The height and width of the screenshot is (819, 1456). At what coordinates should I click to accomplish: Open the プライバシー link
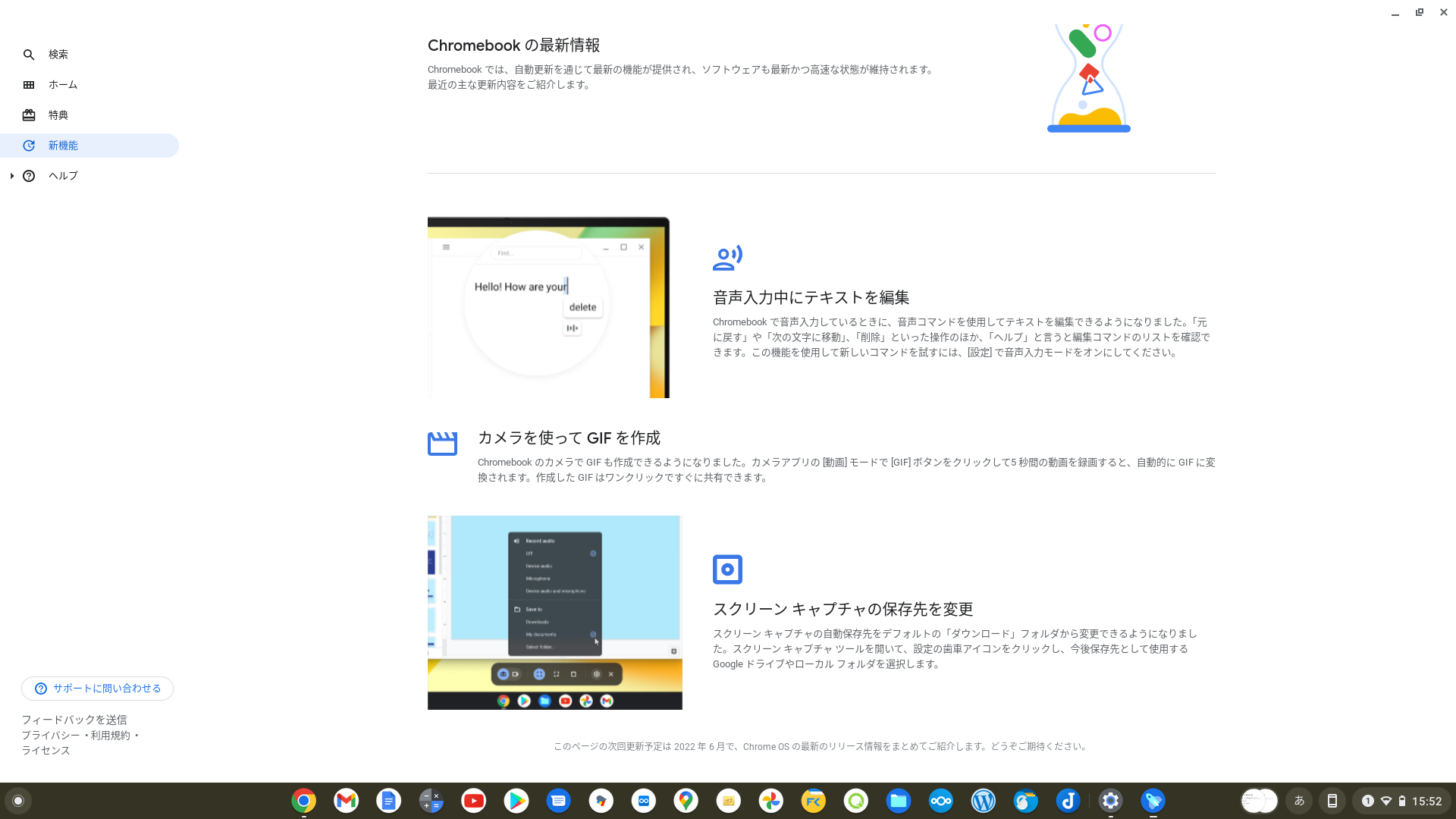click(50, 735)
